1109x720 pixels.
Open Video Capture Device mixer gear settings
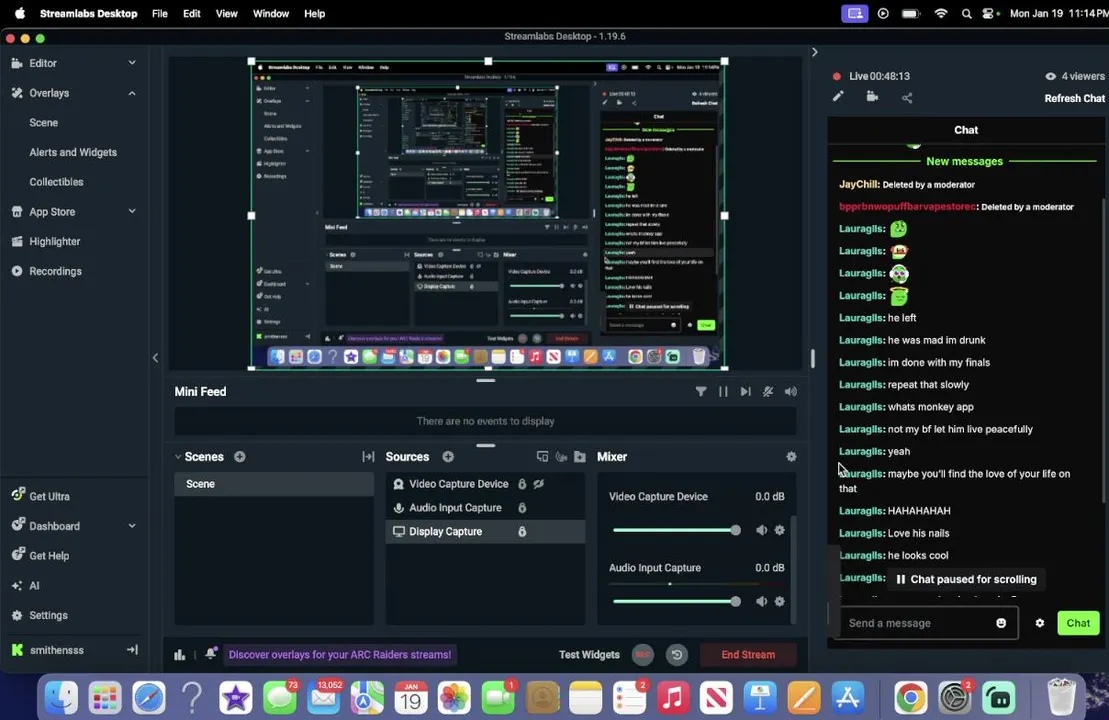click(779, 530)
